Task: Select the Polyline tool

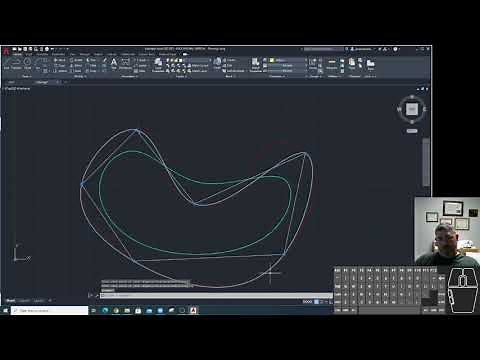Action: [x=17, y=63]
